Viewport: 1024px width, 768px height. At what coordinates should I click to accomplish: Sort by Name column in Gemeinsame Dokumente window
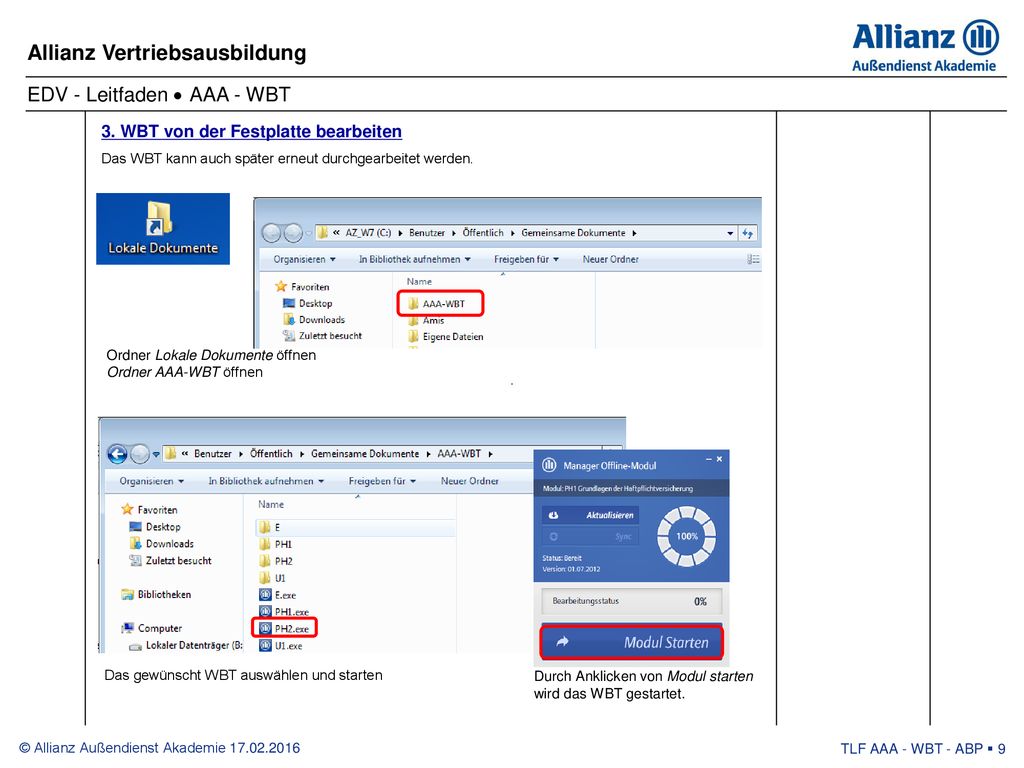coord(419,281)
